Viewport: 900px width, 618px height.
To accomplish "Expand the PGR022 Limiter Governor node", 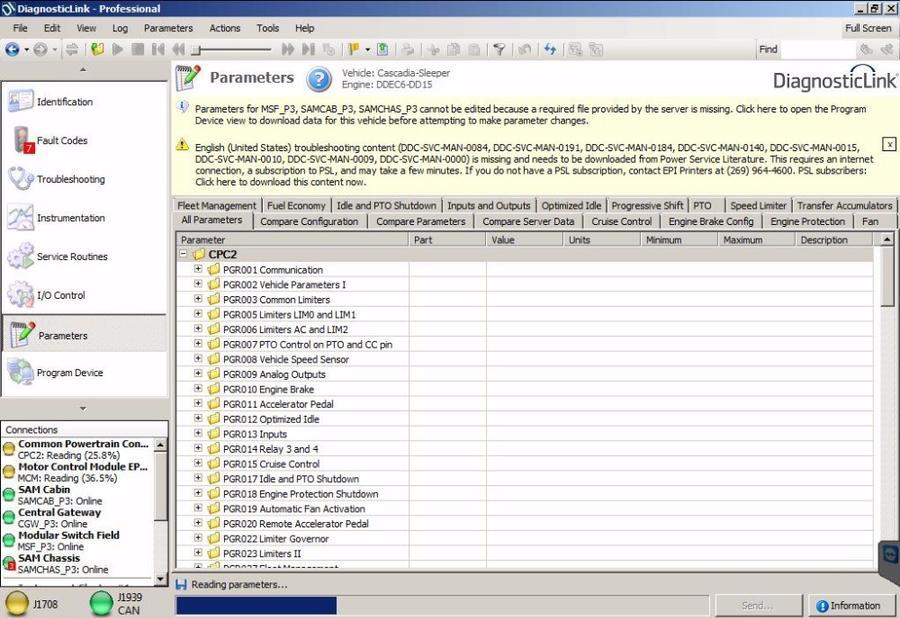I will [x=198, y=538].
